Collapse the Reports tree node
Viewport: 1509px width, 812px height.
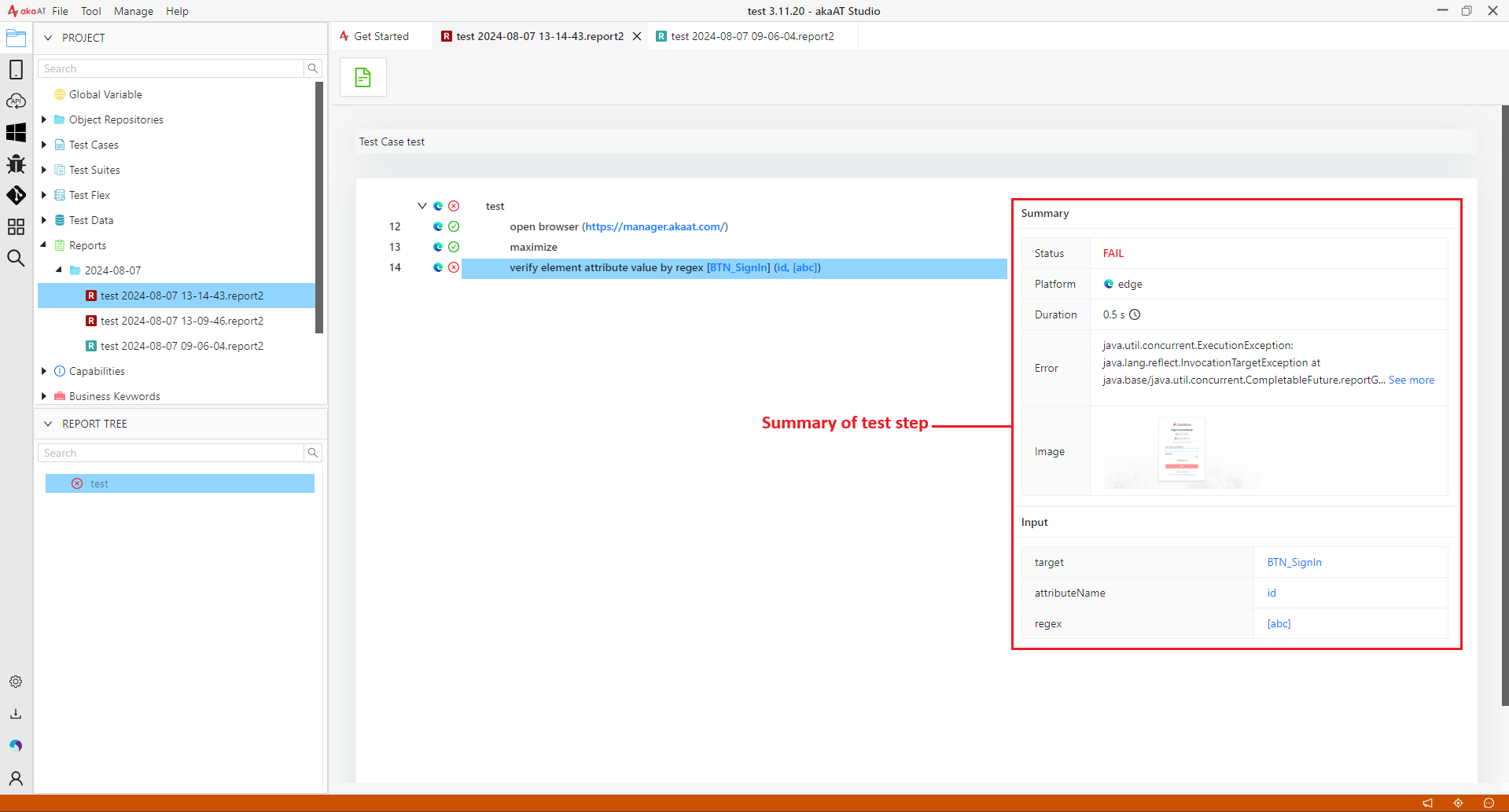[44, 245]
